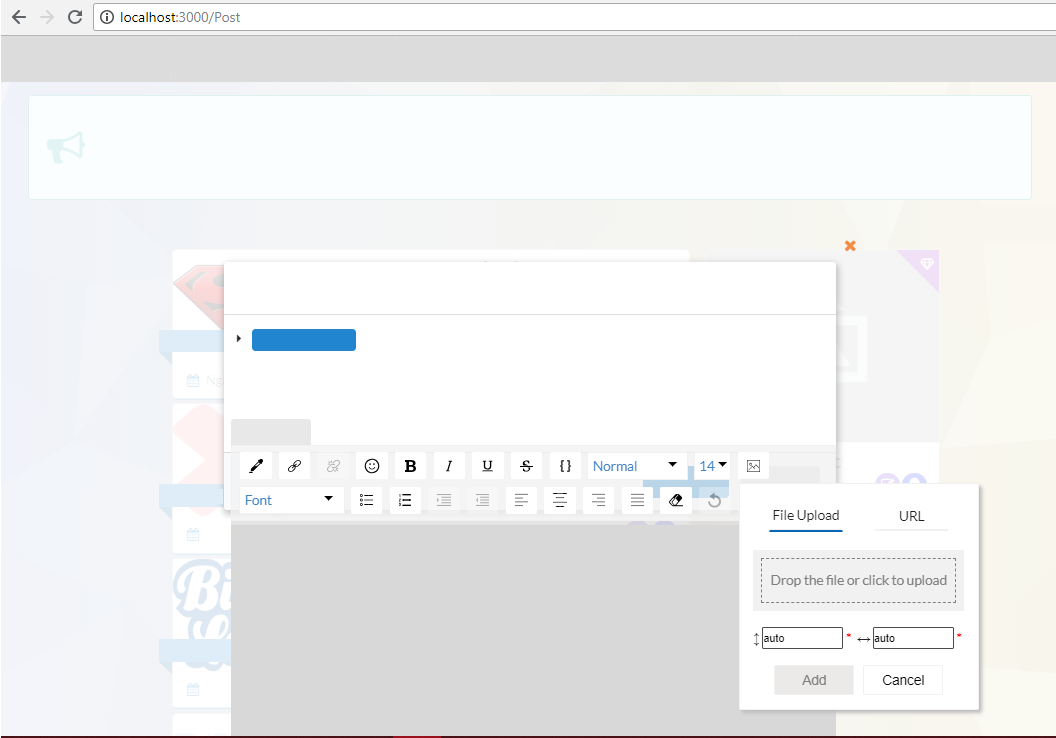Insert an image into the editor

click(x=753, y=465)
